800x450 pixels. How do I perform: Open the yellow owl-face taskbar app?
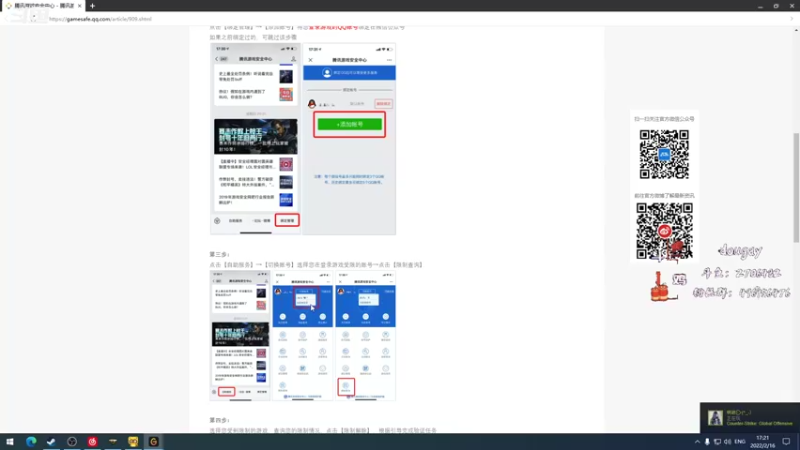(x=133, y=442)
